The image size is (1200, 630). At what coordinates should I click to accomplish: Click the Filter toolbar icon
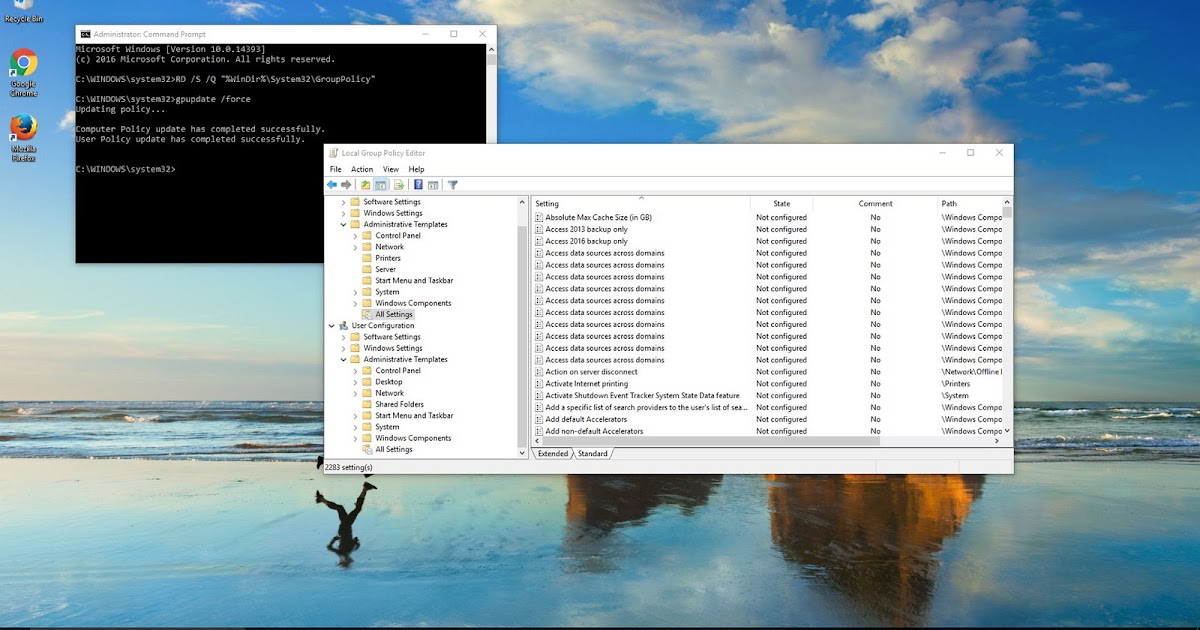pyautogui.click(x=452, y=184)
